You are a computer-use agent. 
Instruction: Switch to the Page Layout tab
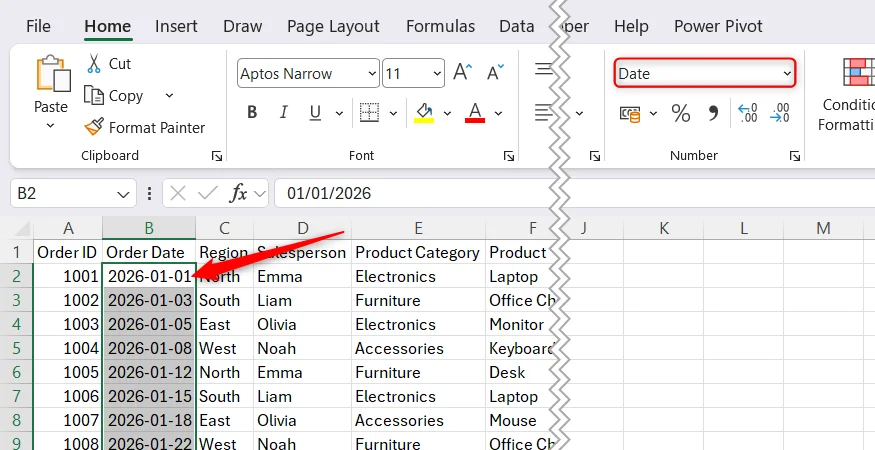(x=333, y=26)
